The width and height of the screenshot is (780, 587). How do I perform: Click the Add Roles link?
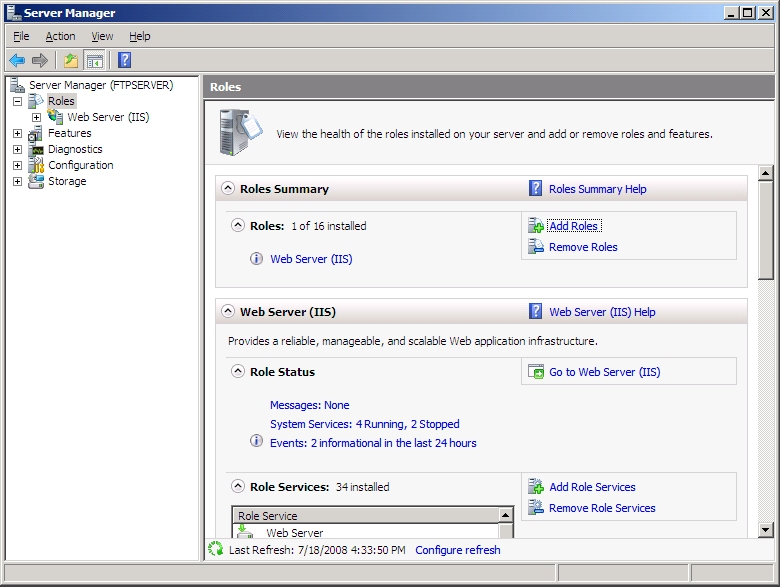point(574,226)
